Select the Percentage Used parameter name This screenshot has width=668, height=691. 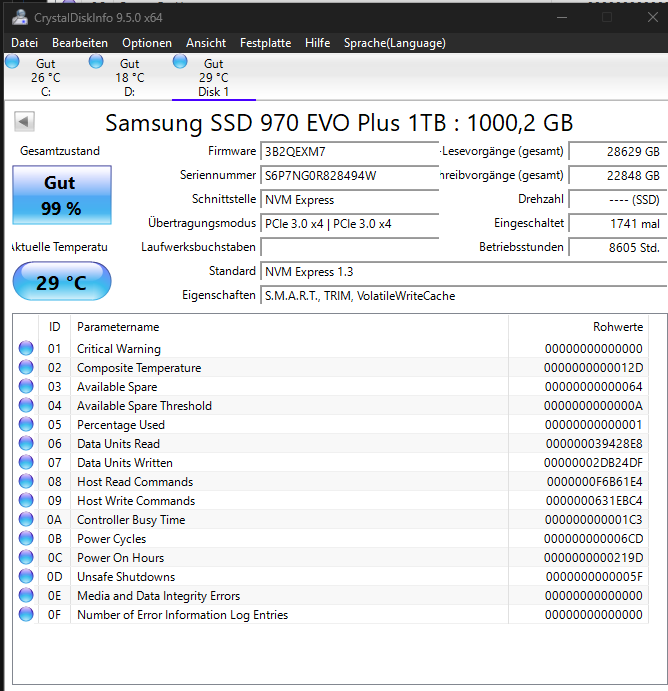coord(121,425)
